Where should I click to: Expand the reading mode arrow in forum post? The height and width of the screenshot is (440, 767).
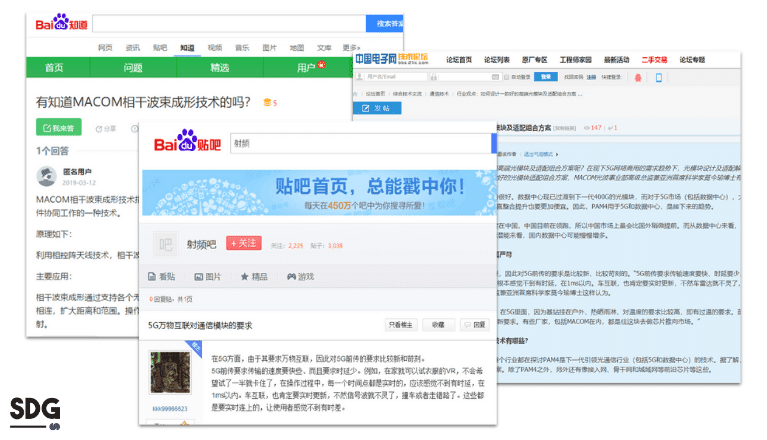557,154
